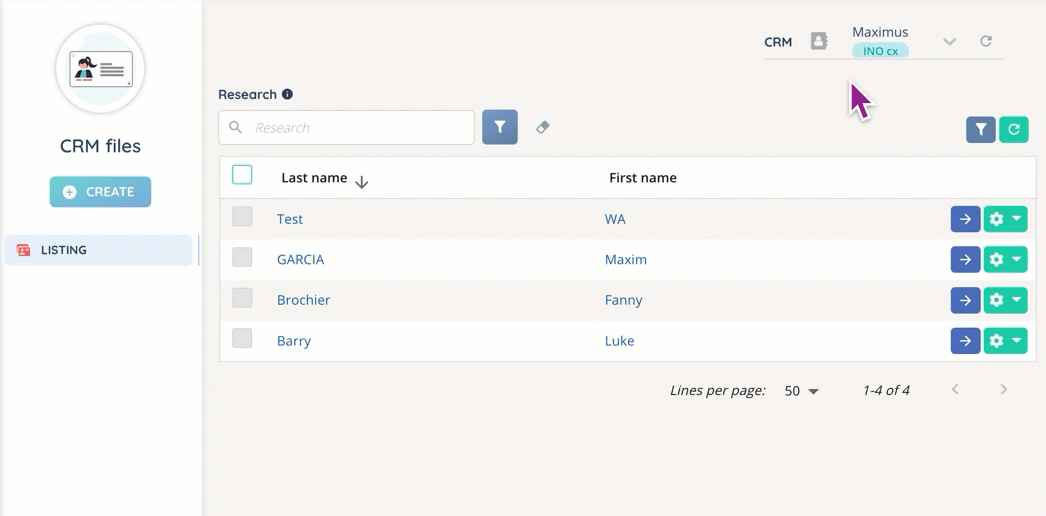The image size is (1046, 516).
Task: Click the CREATE button
Action: (x=100, y=192)
